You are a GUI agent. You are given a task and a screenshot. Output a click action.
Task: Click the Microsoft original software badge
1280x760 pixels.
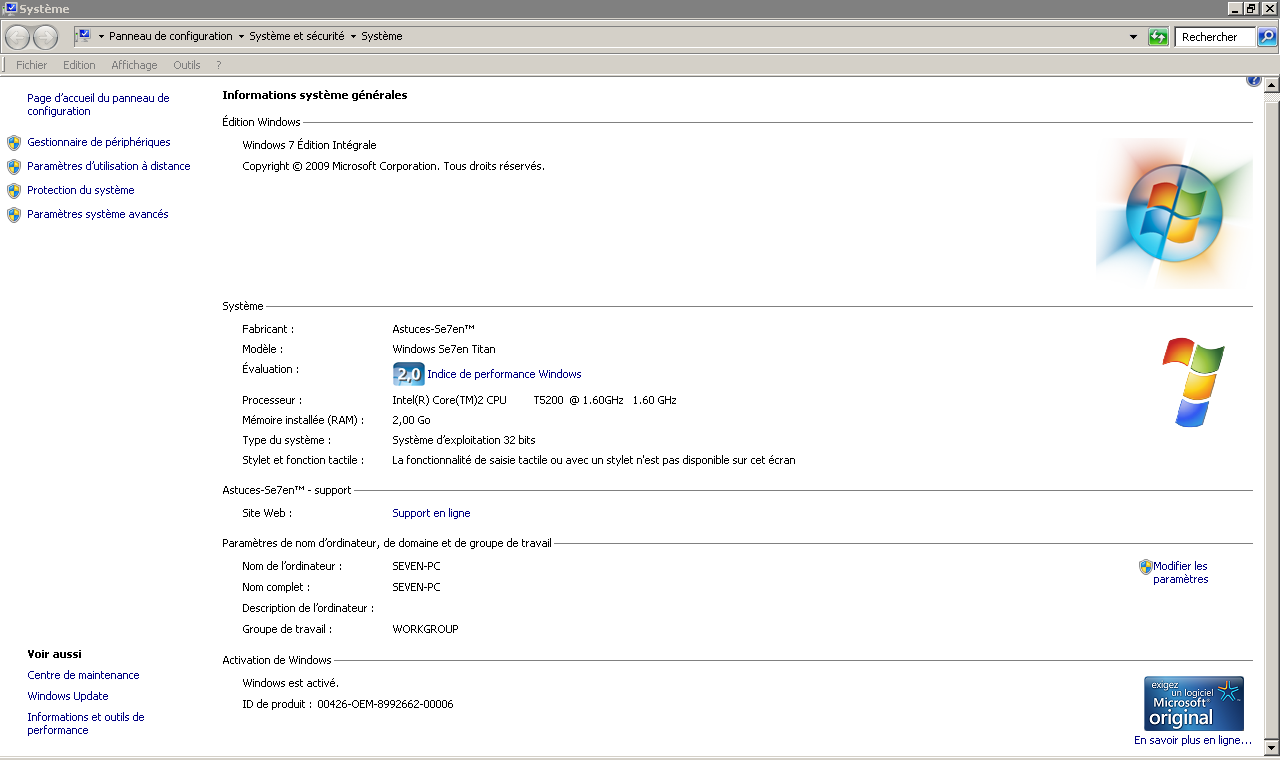tap(1194, 703)
